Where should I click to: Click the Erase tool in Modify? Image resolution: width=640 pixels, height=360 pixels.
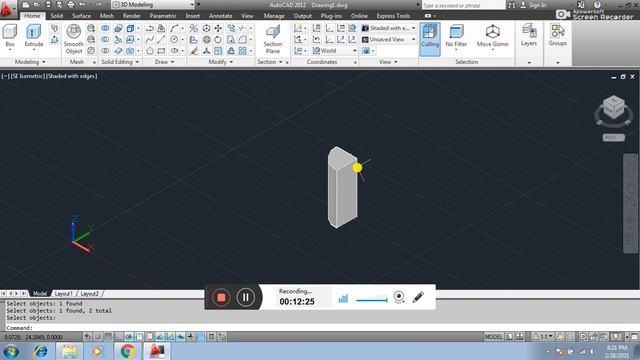[194, 51]
